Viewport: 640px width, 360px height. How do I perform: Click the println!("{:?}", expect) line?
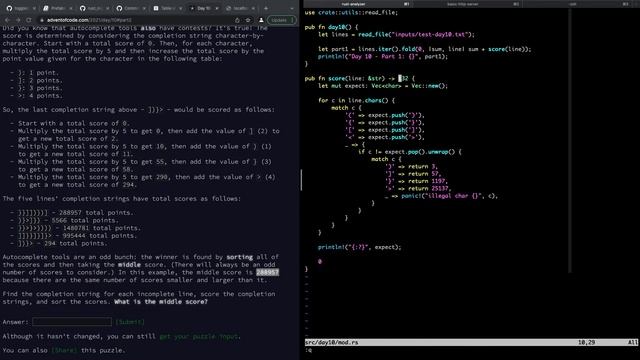[x=360, y=247]
